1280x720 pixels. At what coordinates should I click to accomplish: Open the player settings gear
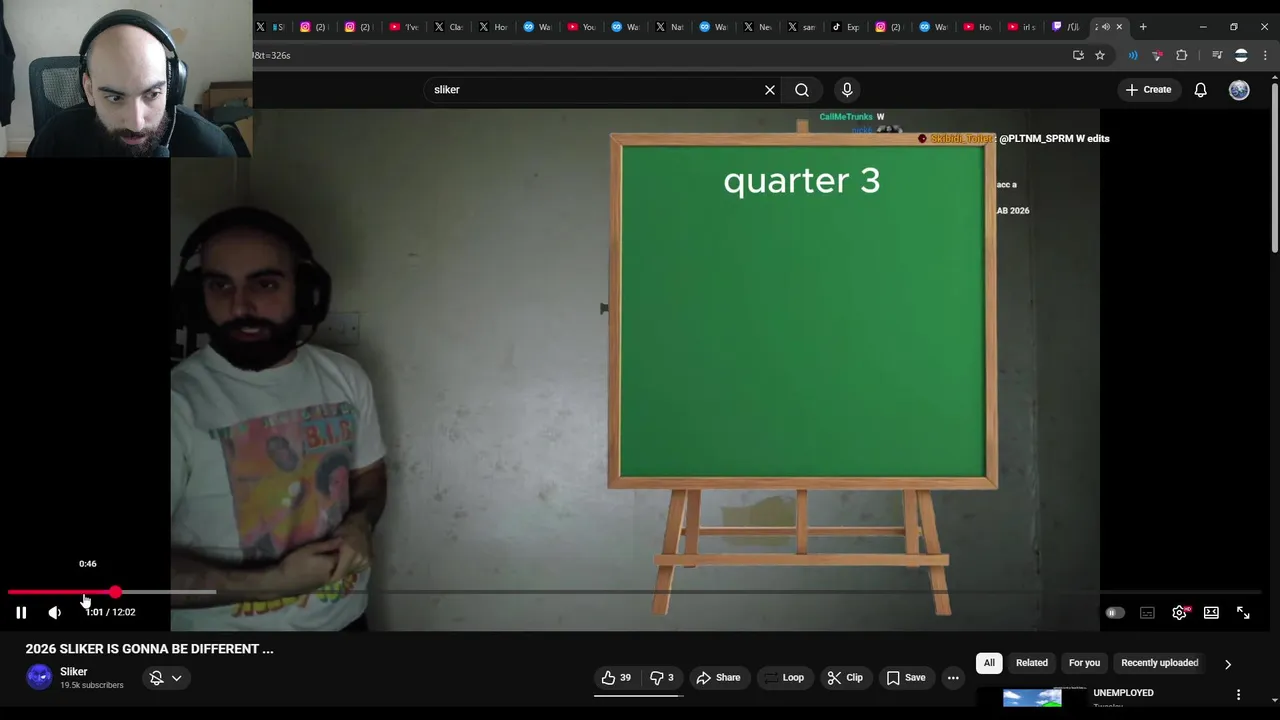1180,613
